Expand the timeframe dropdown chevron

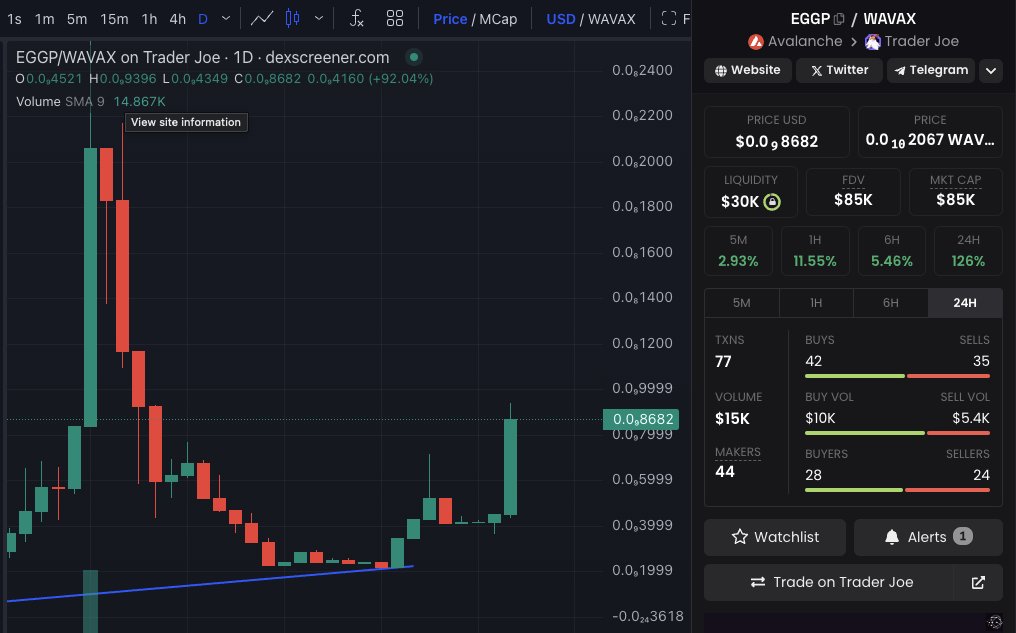pos(225,19)
